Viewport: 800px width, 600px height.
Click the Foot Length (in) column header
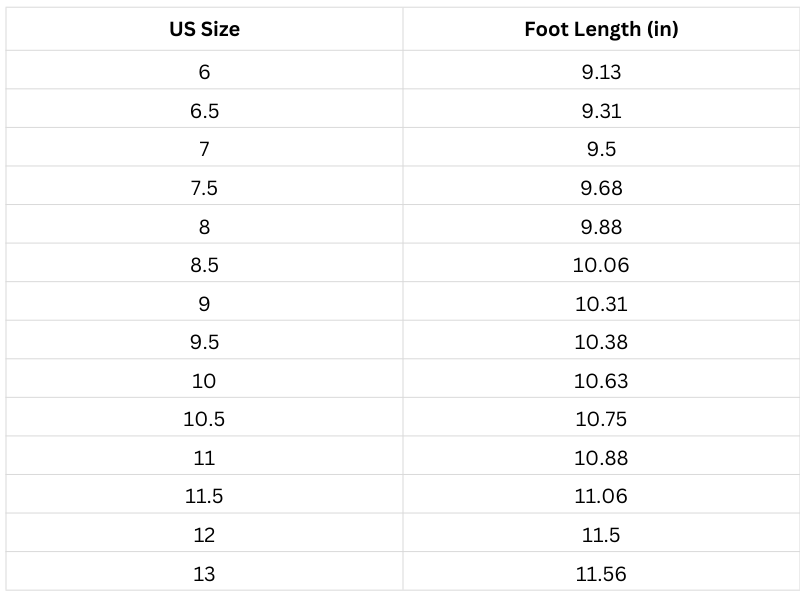click(601, 29)
